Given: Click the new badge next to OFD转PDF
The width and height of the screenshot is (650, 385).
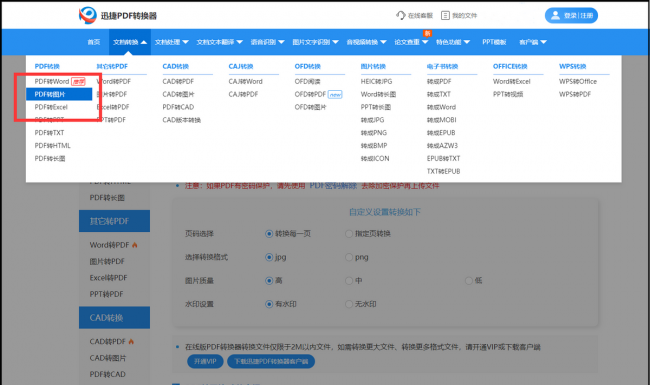Looking at the screenshot, I should point(335,94).
